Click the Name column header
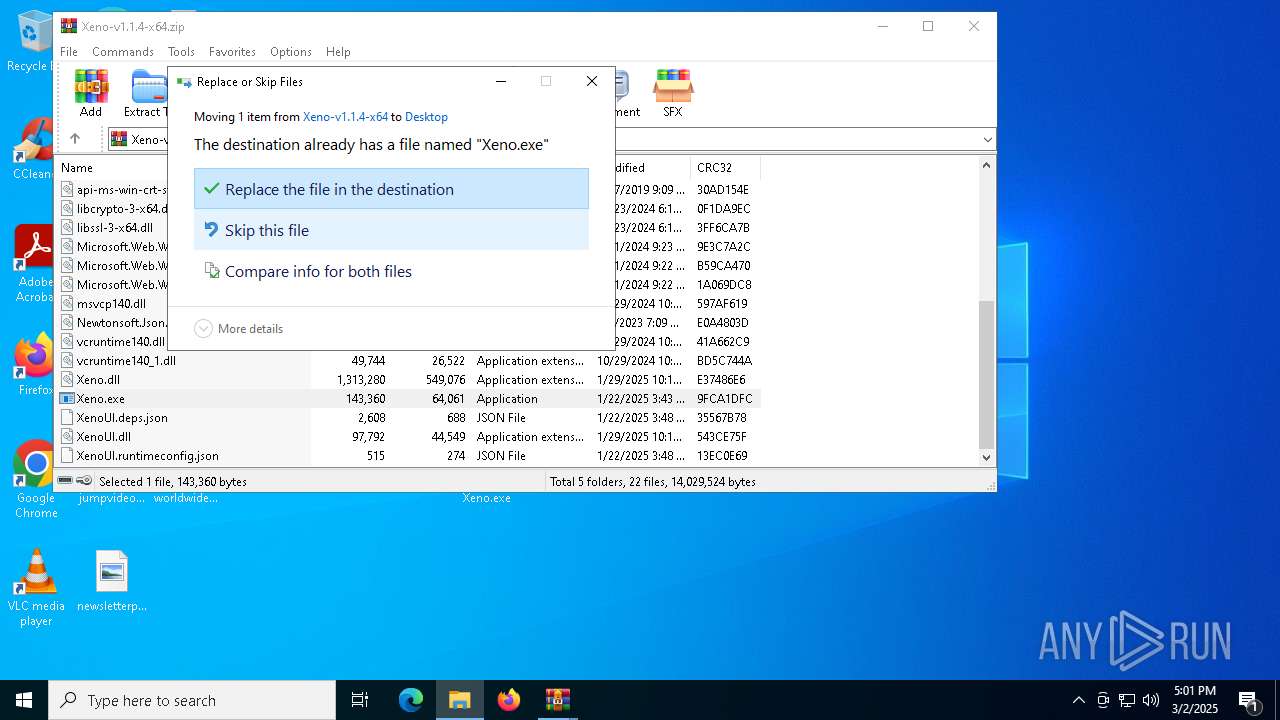The height and width of the screenshot is (720, 1280). pyautogui.click(x=183, y=168)
